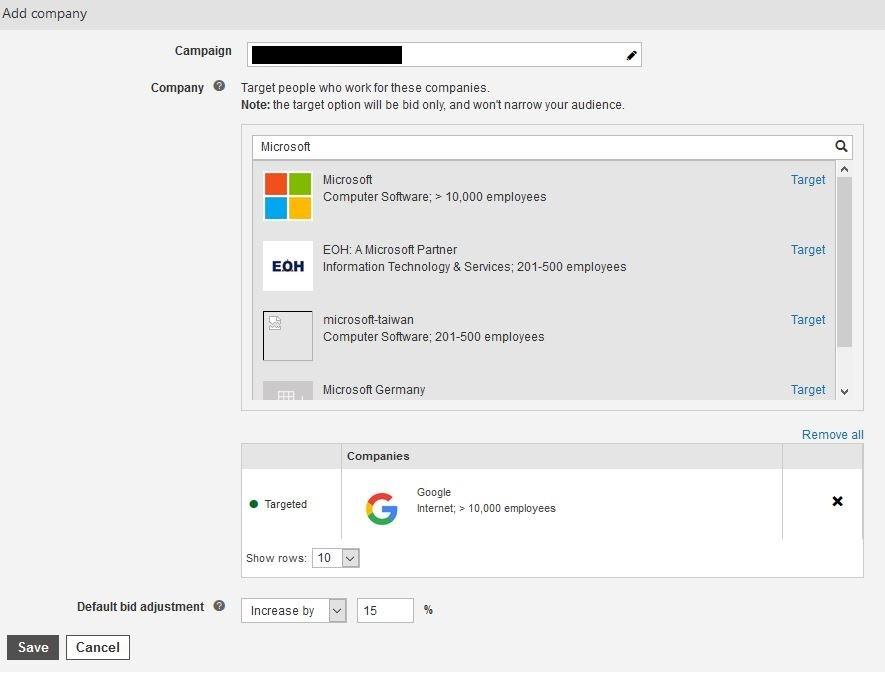Target the microsoft-taiwan company
This screenshot has height=680, width=885.
808,319
